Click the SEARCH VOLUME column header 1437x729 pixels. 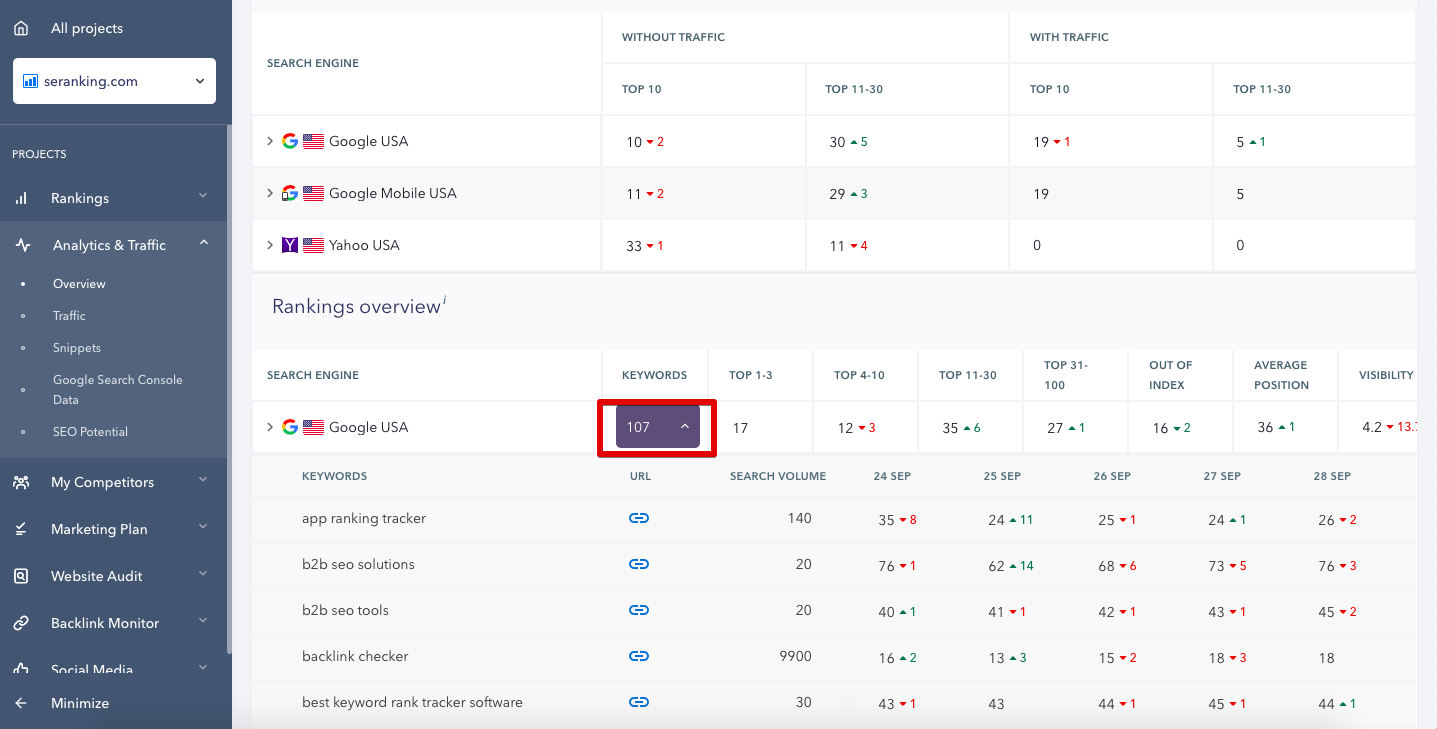(778, 476)
